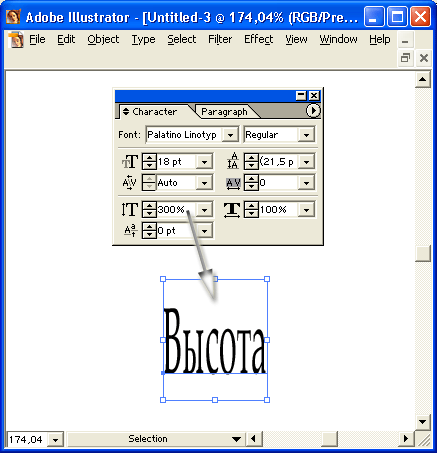Open the Font family dropdown
This screenshot has height=453, width=437.
[230, 135]
